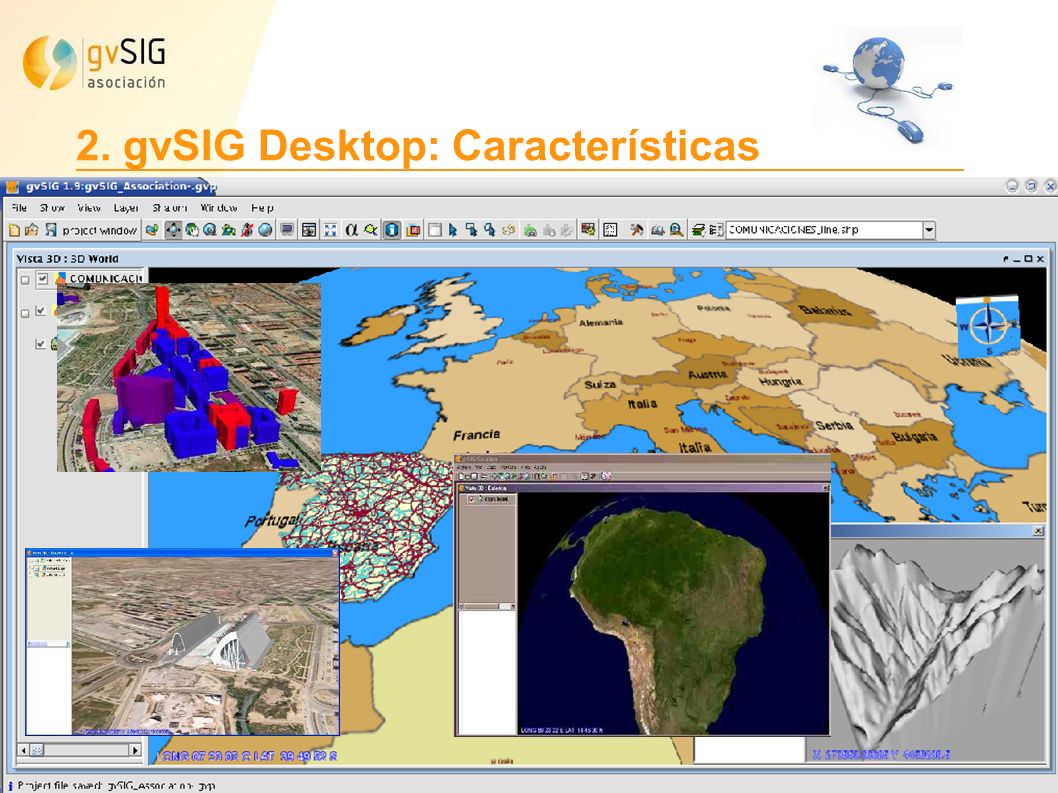1058x793 pixels.
Task: Click the green magnifier query icon
Action: 371,230
